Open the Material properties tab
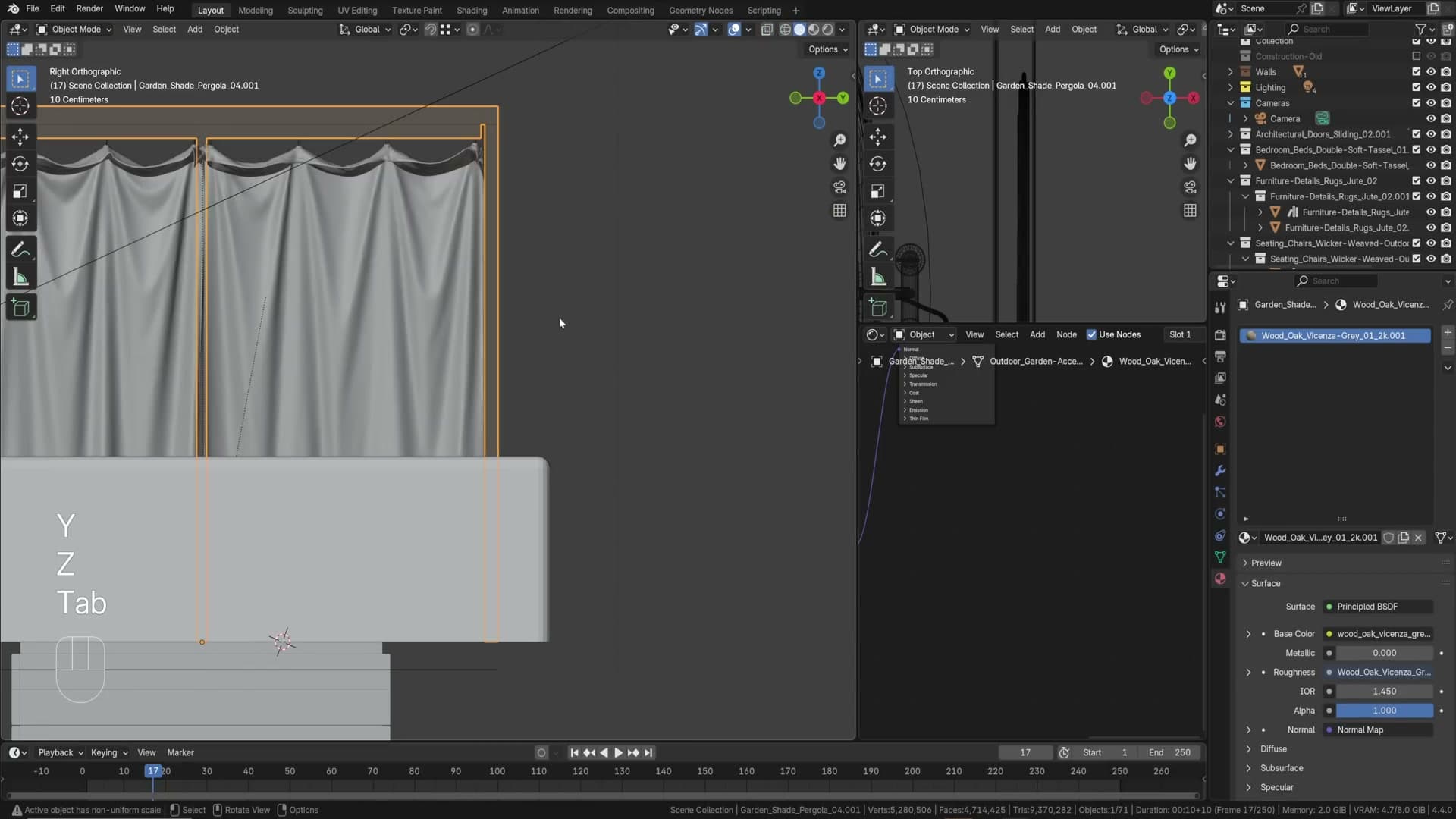This screenshot has width=1456, height=819. pos(1220,579)
